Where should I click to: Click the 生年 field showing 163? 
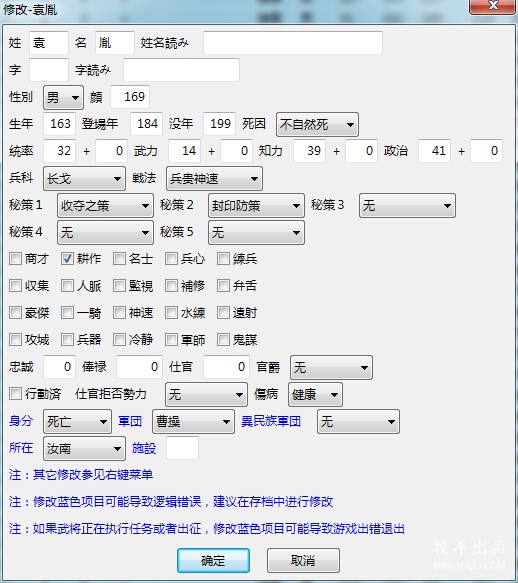click(59, 123)
